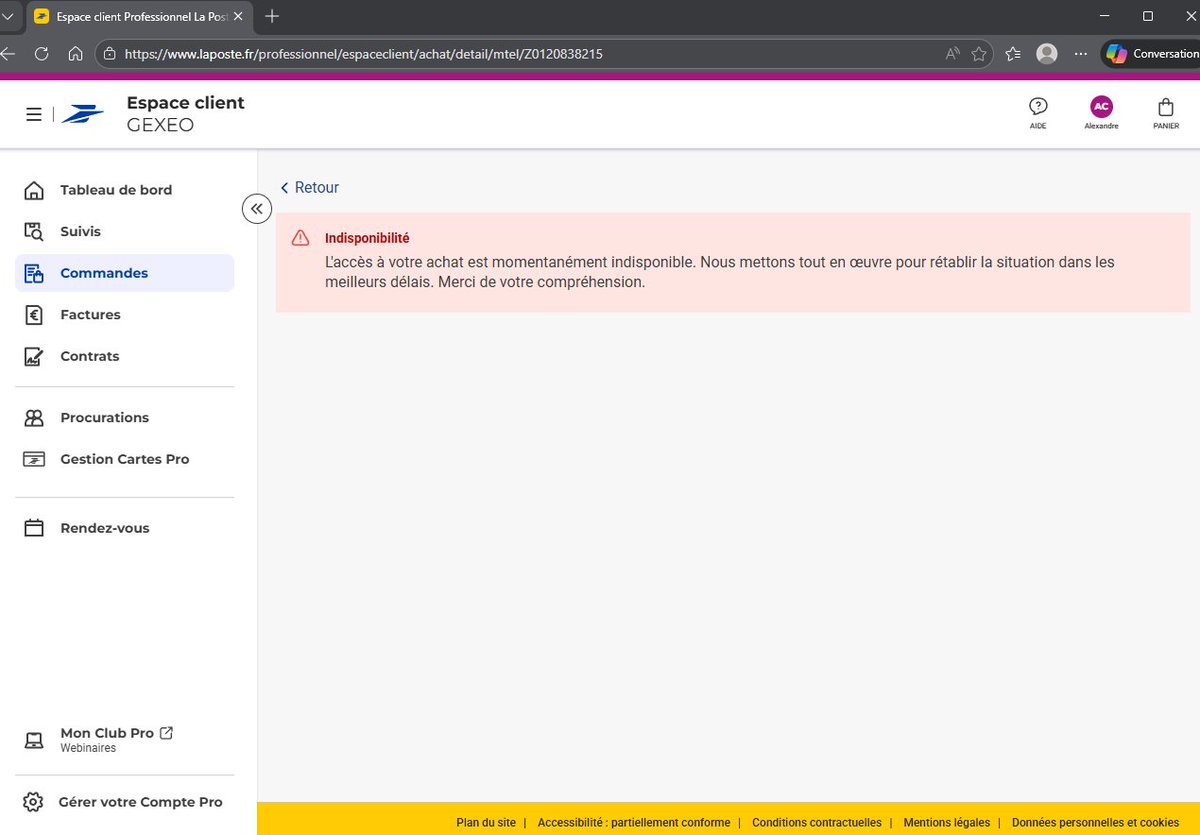The width and height of the screenshot is (1200, 835).
Task: Click the La Poste logo
Action: (83, 113)
